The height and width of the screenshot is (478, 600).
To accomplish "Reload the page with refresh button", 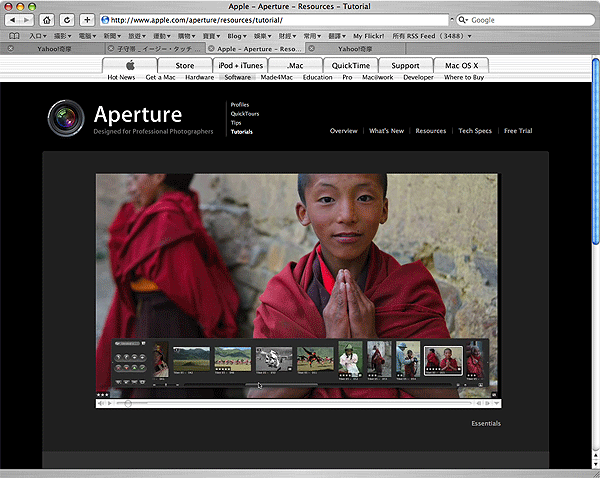I will (66, 20).
